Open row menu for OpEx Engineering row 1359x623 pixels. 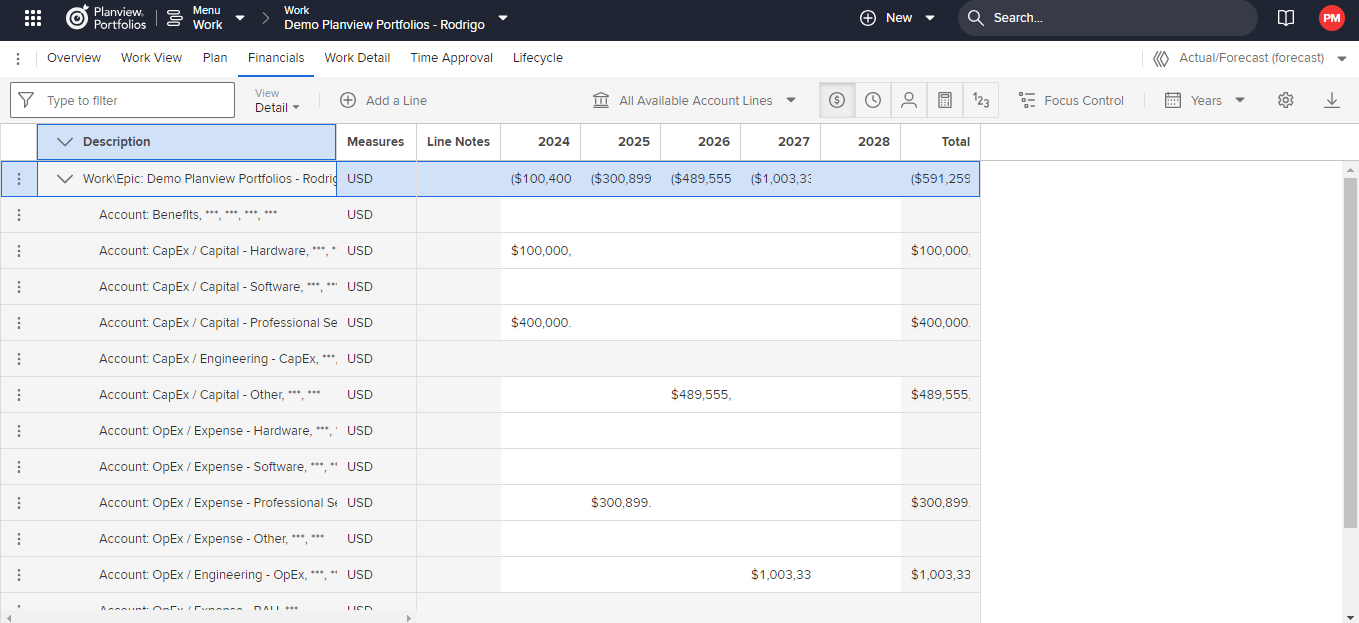[x=19, y=575]
